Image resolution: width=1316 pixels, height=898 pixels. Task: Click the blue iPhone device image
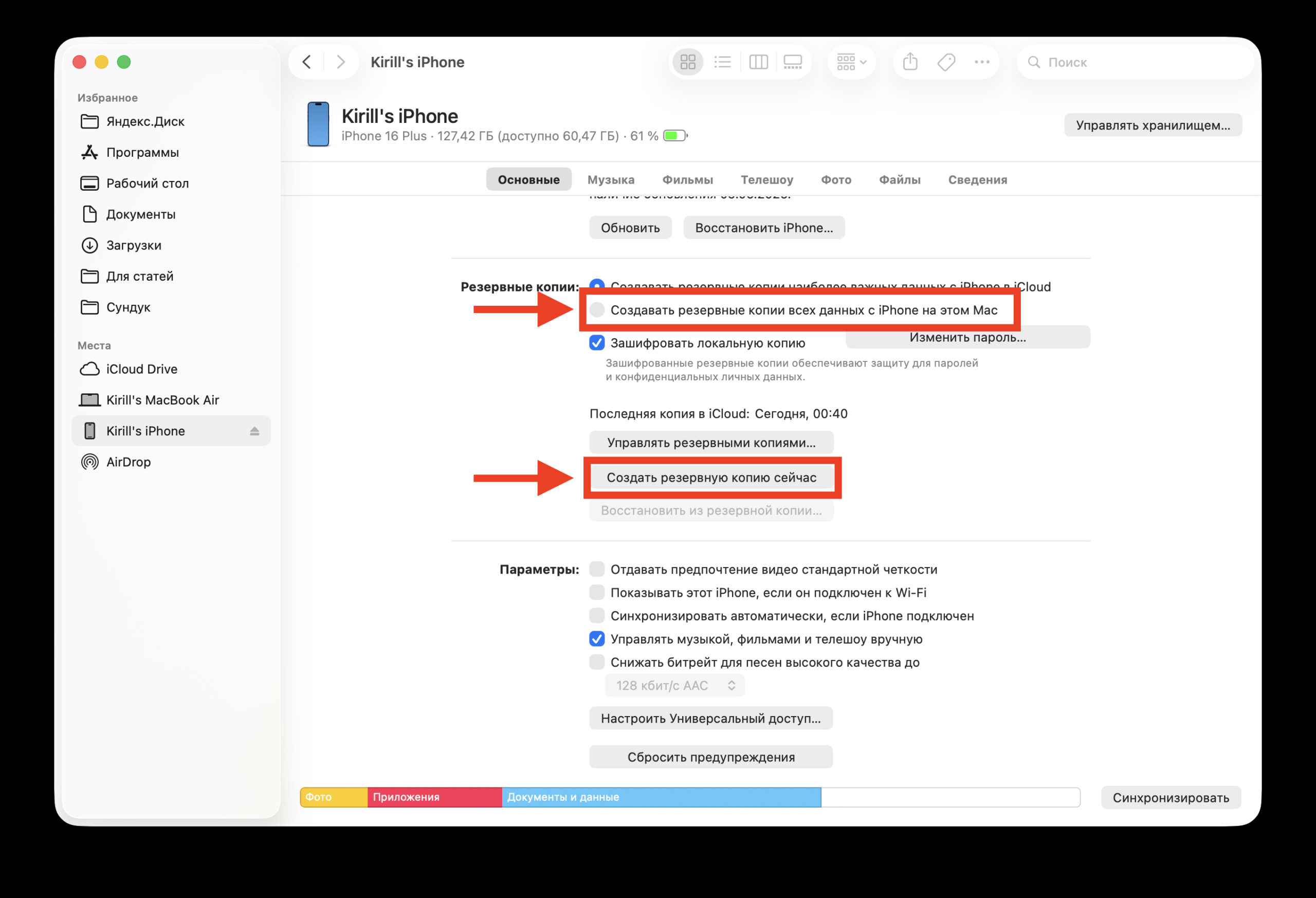point(318,124)
